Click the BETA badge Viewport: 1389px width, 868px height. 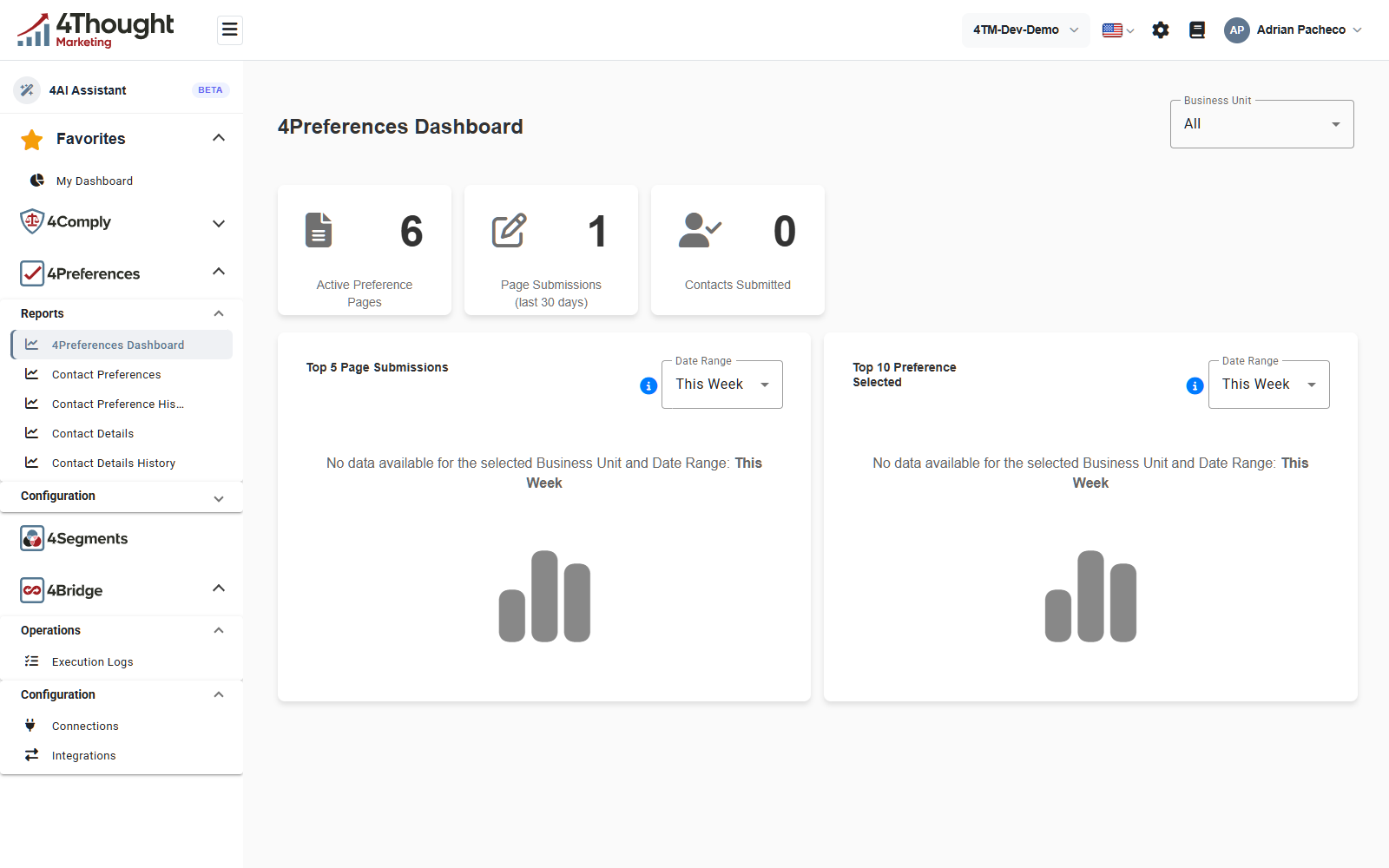[x=210, y=89]
